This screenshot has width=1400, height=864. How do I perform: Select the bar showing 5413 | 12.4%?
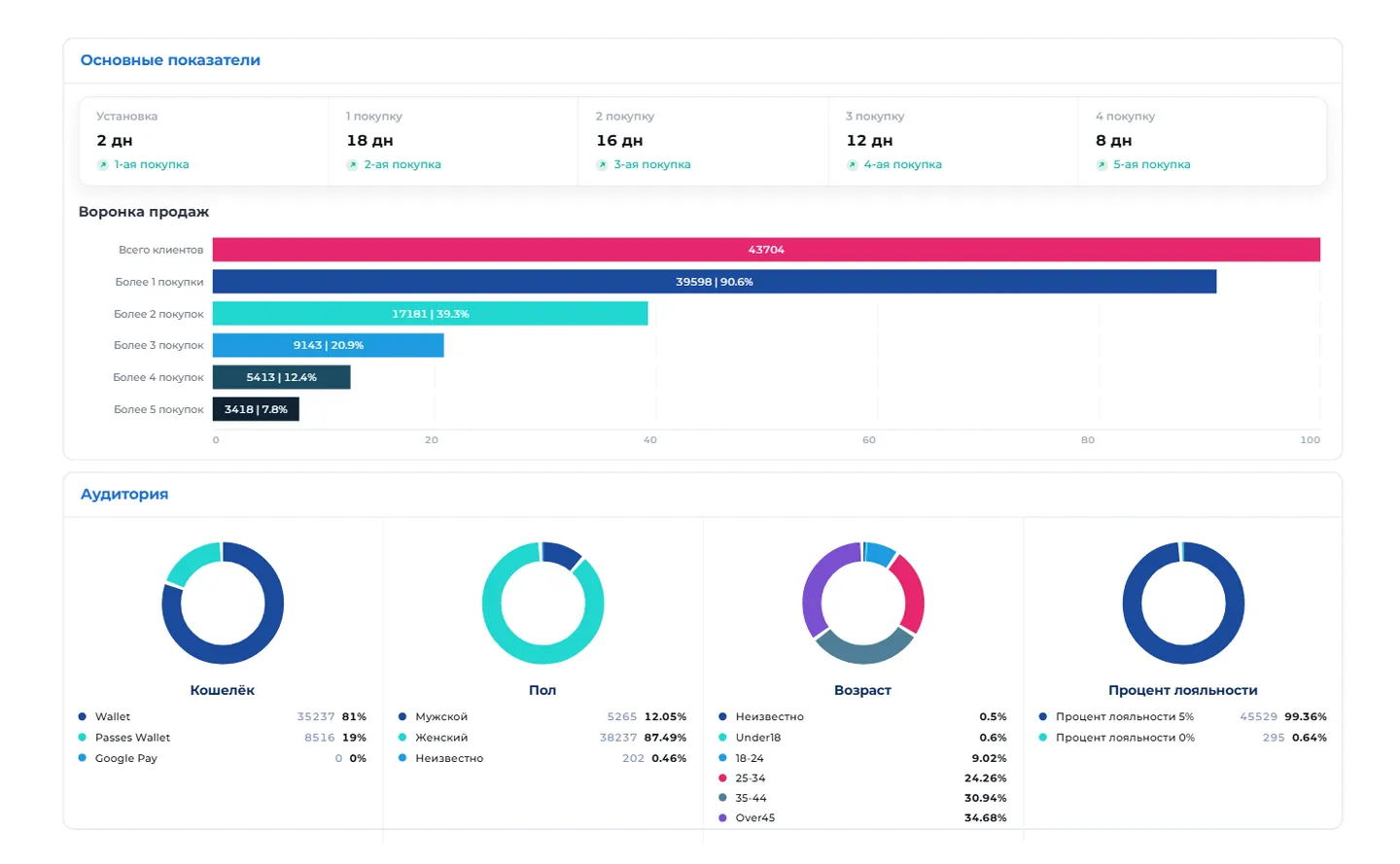[x=281, y=377]
